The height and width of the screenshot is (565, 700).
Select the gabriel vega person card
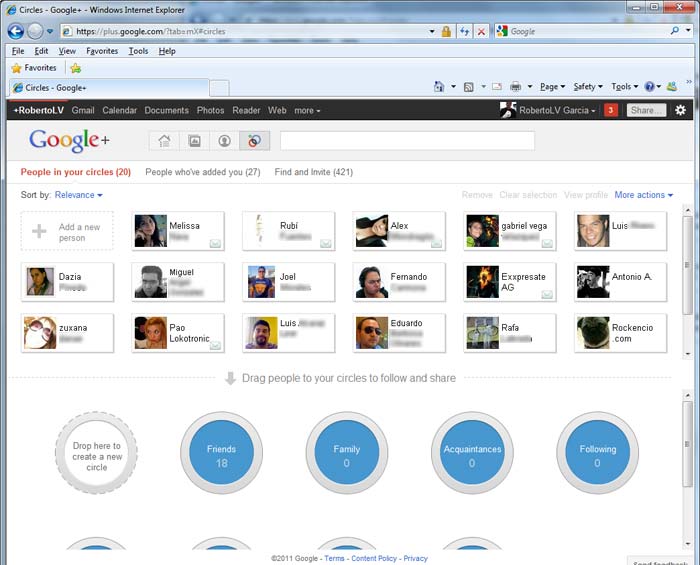510,231
